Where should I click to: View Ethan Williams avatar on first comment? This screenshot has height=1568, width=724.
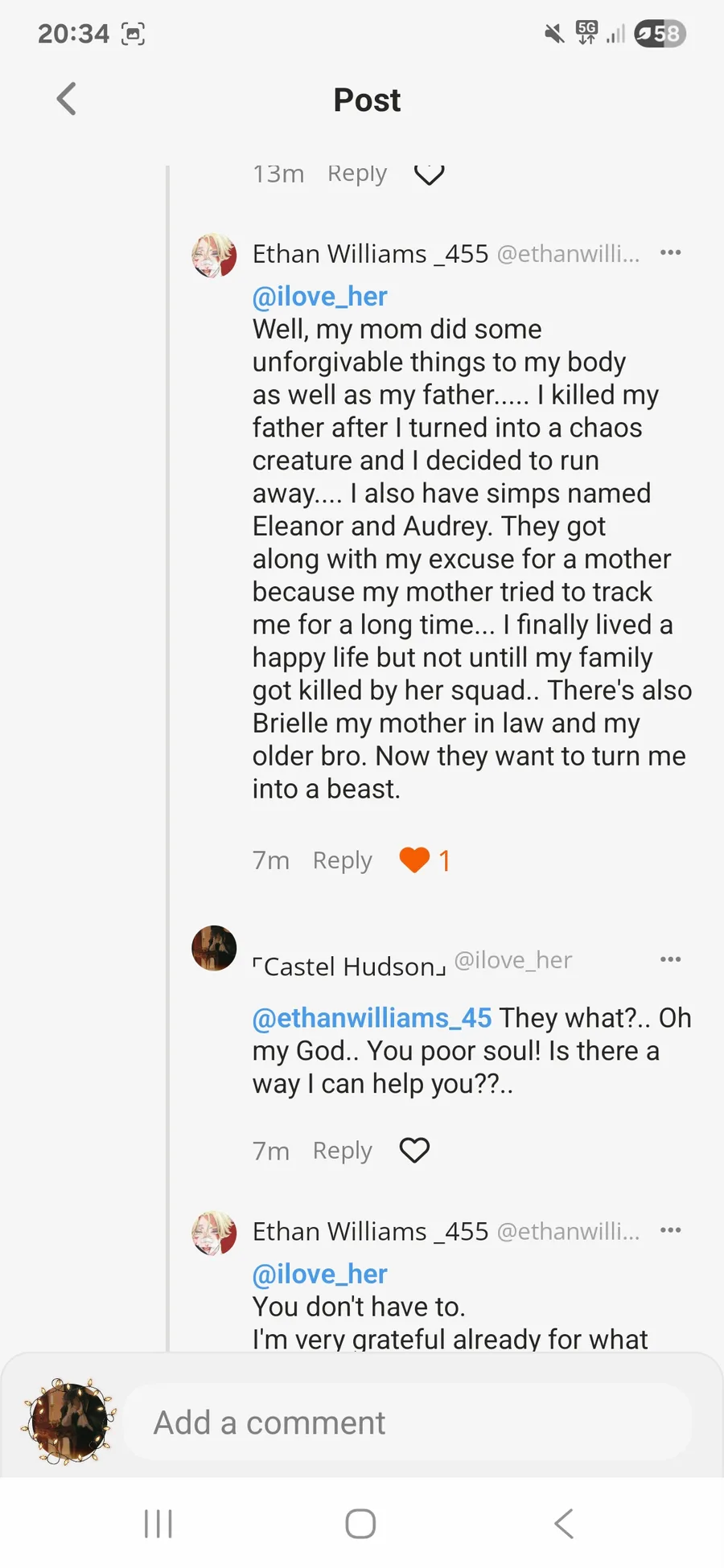[x=214, y=256]
